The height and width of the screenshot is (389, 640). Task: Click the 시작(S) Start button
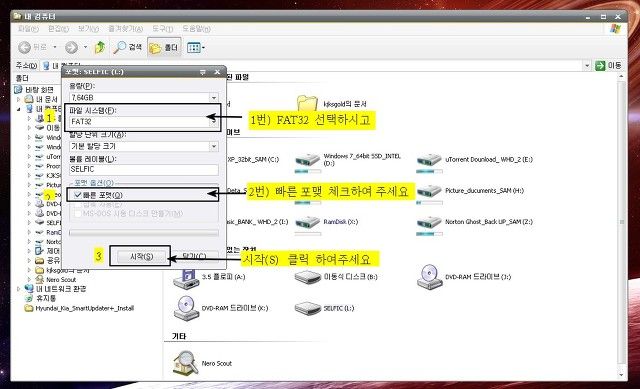click(141, 256)
